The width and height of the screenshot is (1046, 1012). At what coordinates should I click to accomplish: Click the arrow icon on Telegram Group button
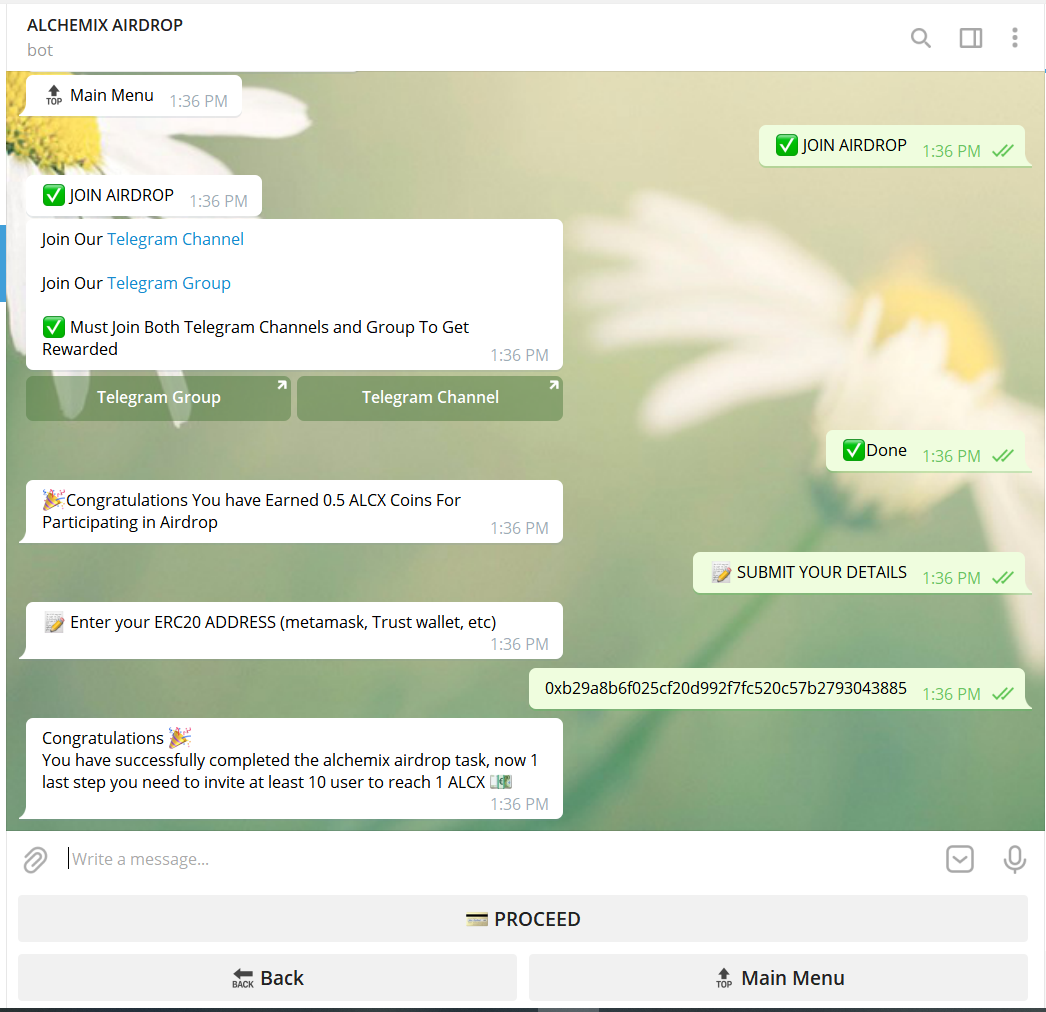pos(282,385)
